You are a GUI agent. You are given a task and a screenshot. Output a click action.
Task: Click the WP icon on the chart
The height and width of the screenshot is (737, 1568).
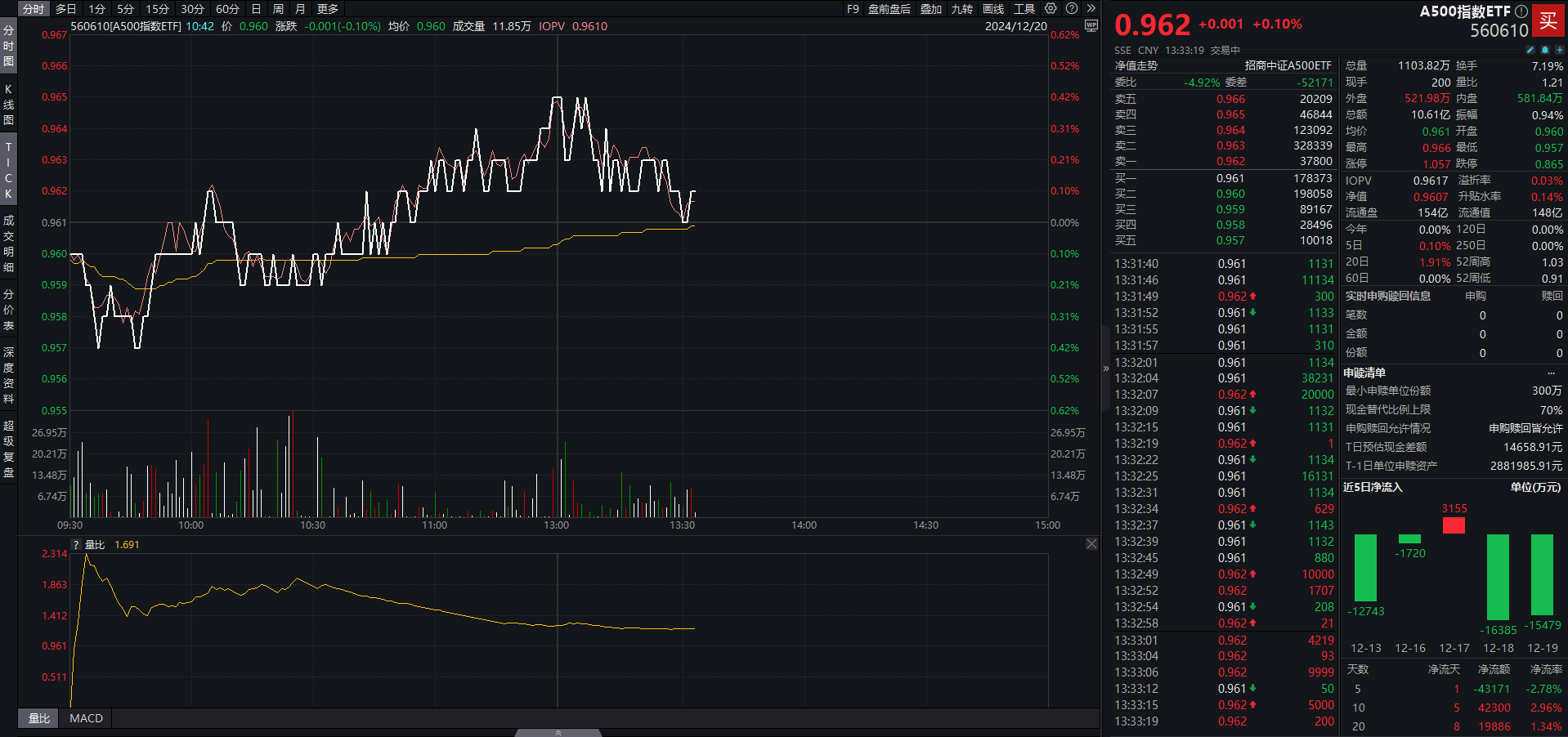click(1090, 26)
